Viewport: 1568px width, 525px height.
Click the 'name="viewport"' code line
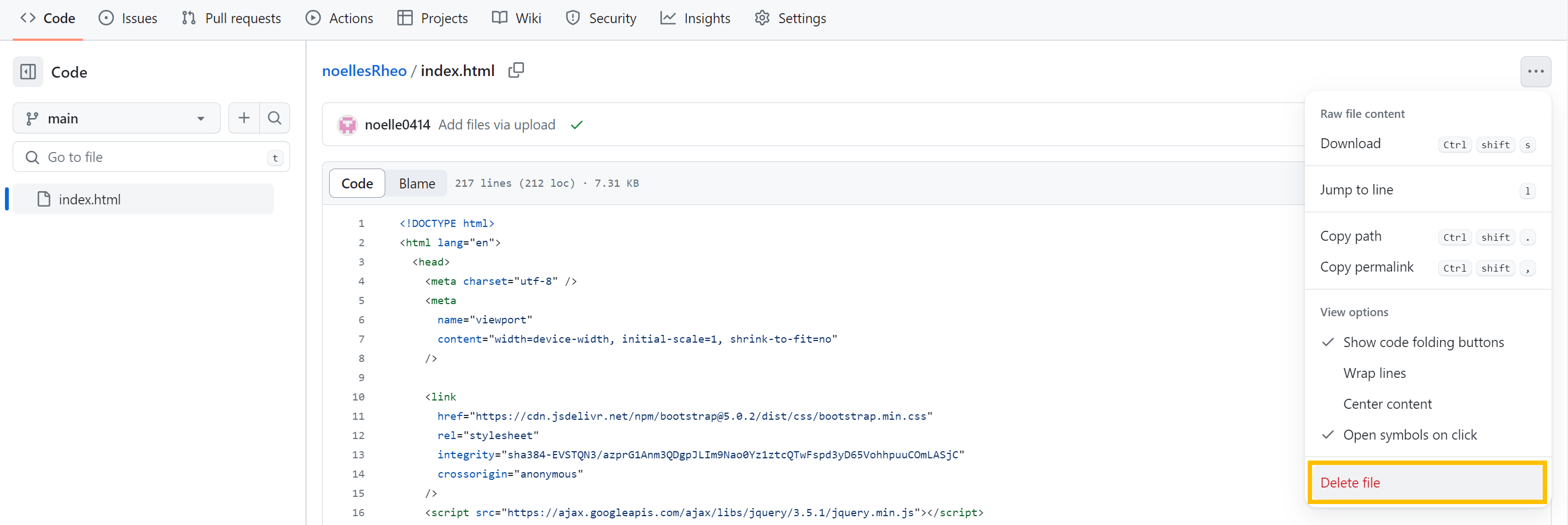(x=484, y=321)
